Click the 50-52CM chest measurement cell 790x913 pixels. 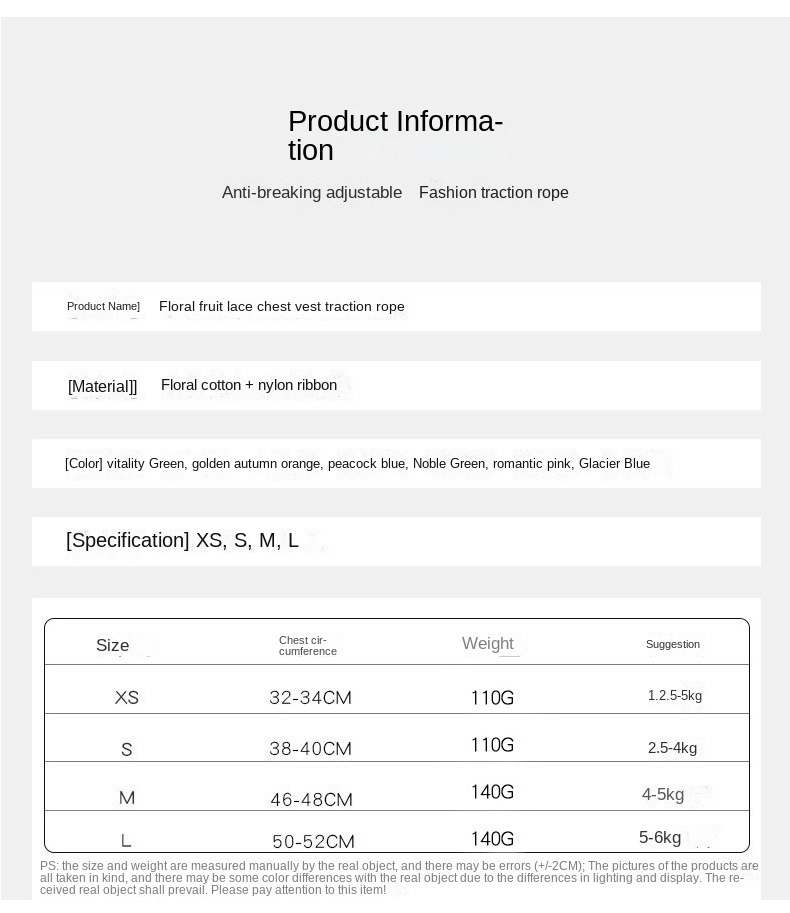tap(313, 842)
